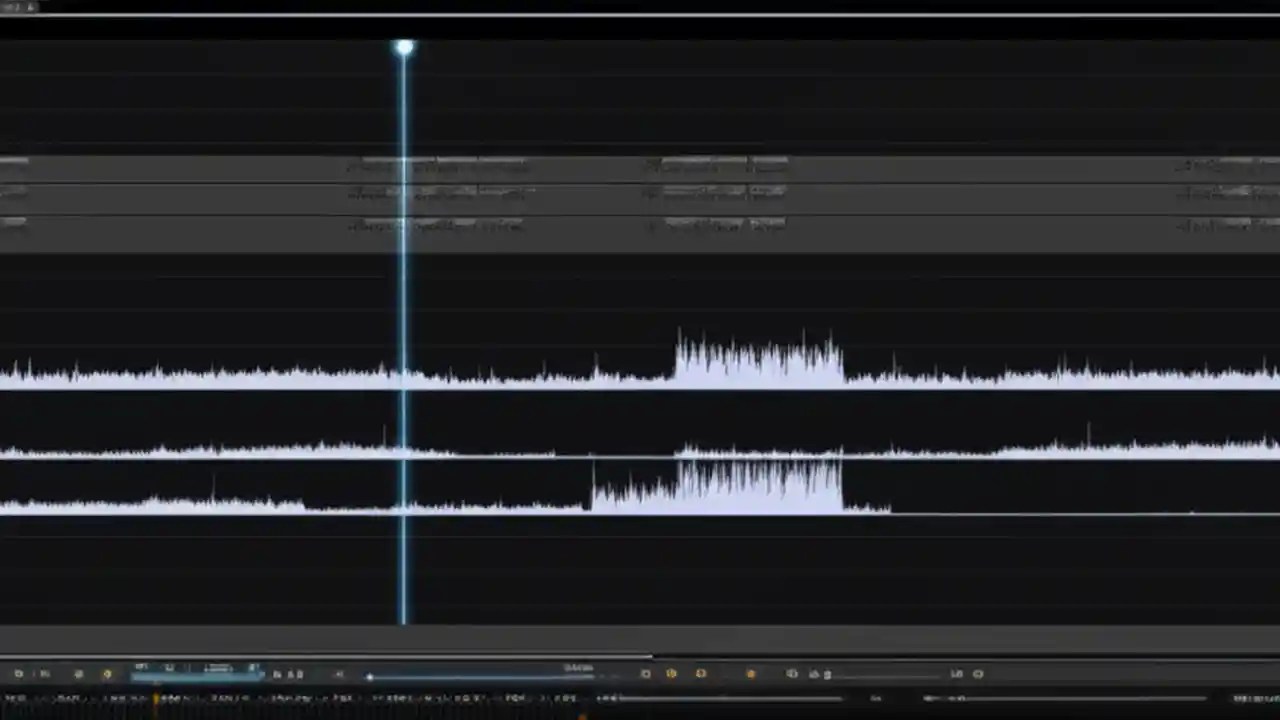1280x720 pixels.
Task: Select the yellow highlighted tool icon in the toolbar
Action: click(106, 673)
